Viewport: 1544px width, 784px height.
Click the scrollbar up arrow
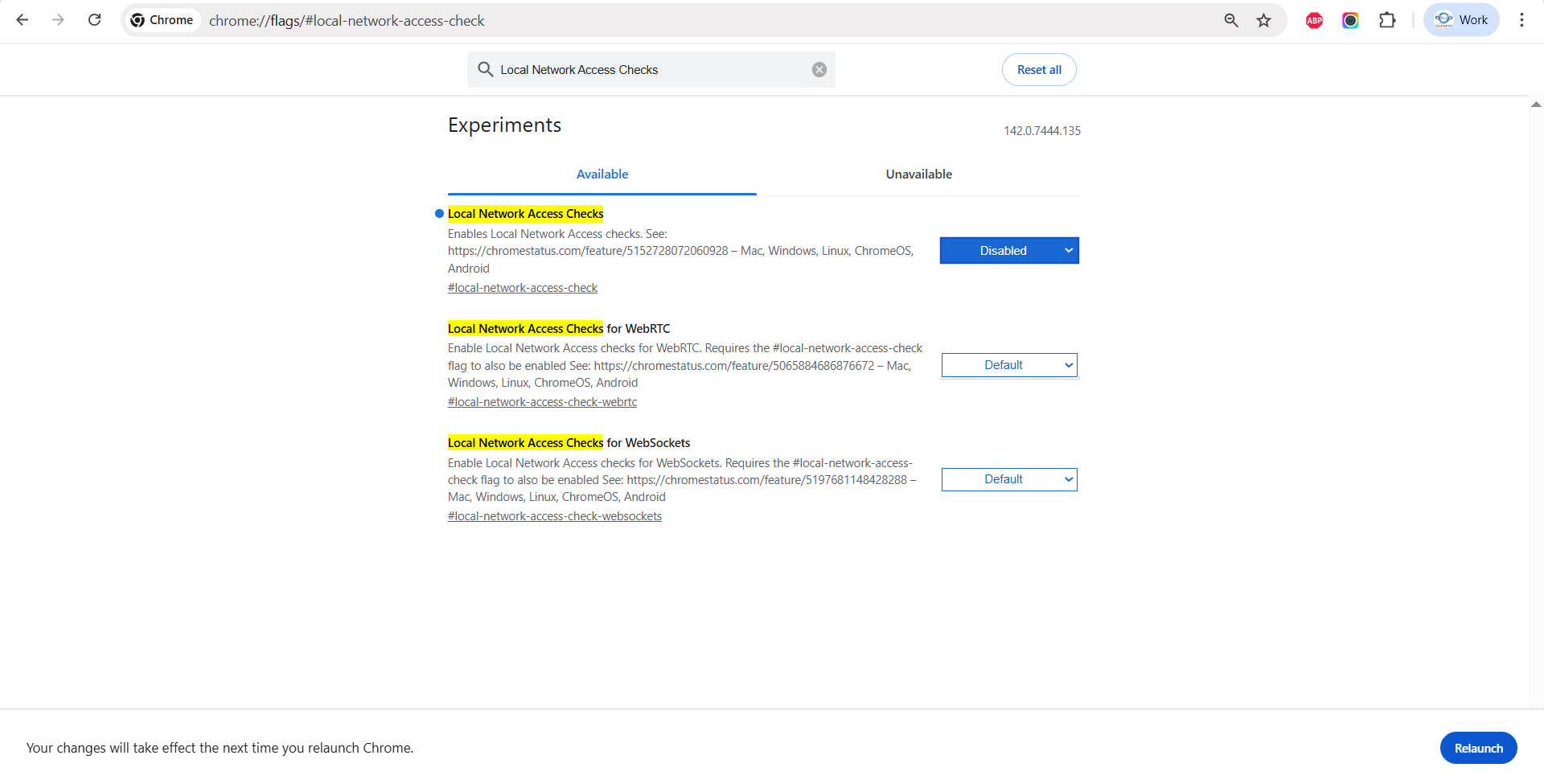coord(1536,105)
